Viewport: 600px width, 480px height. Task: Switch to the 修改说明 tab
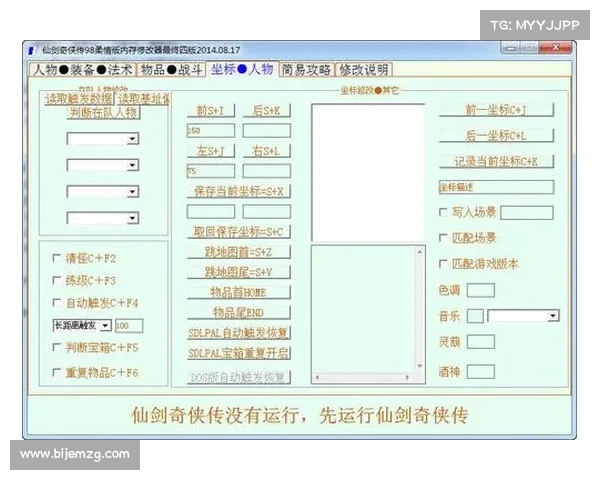coord(364,70)
